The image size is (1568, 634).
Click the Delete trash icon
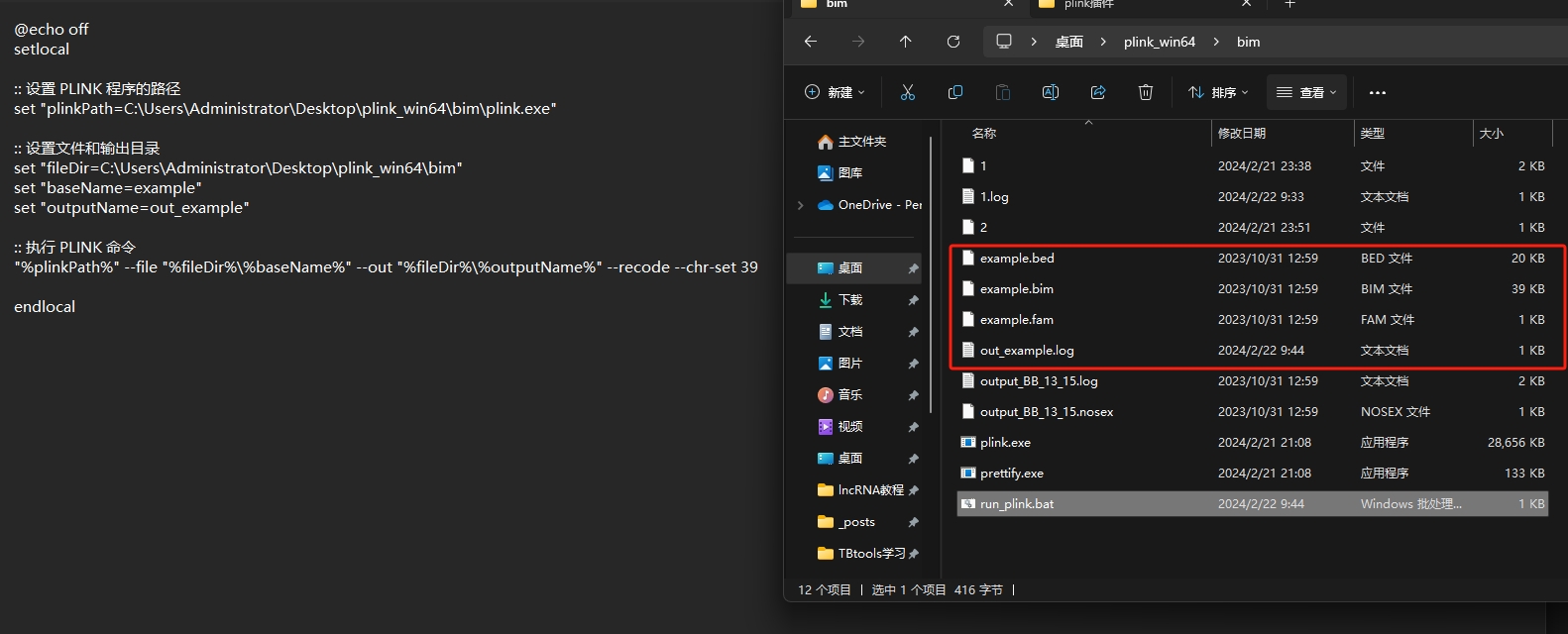coord(1146,92)
